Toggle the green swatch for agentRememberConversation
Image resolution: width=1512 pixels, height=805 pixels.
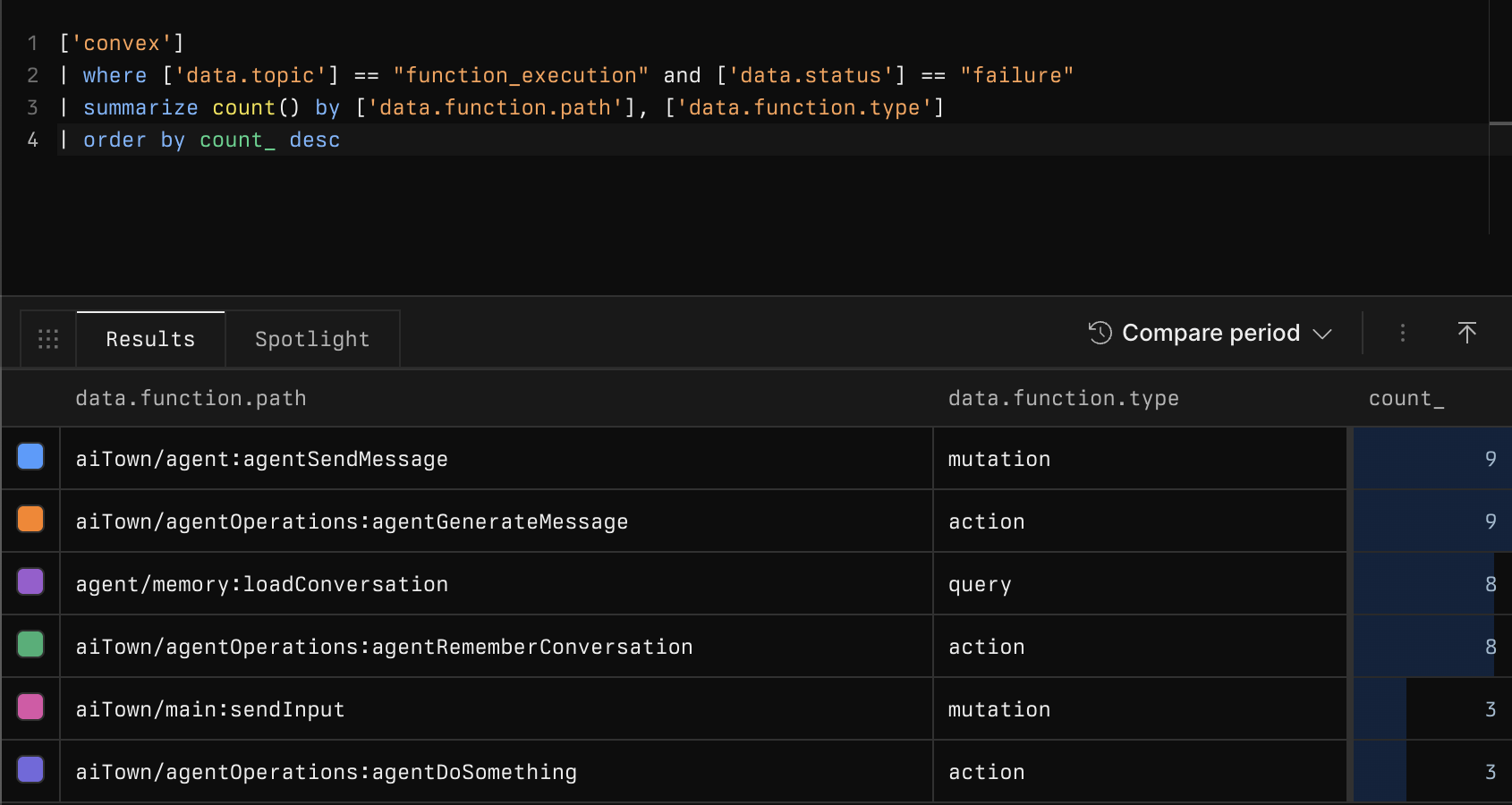(x=30, y=645)
